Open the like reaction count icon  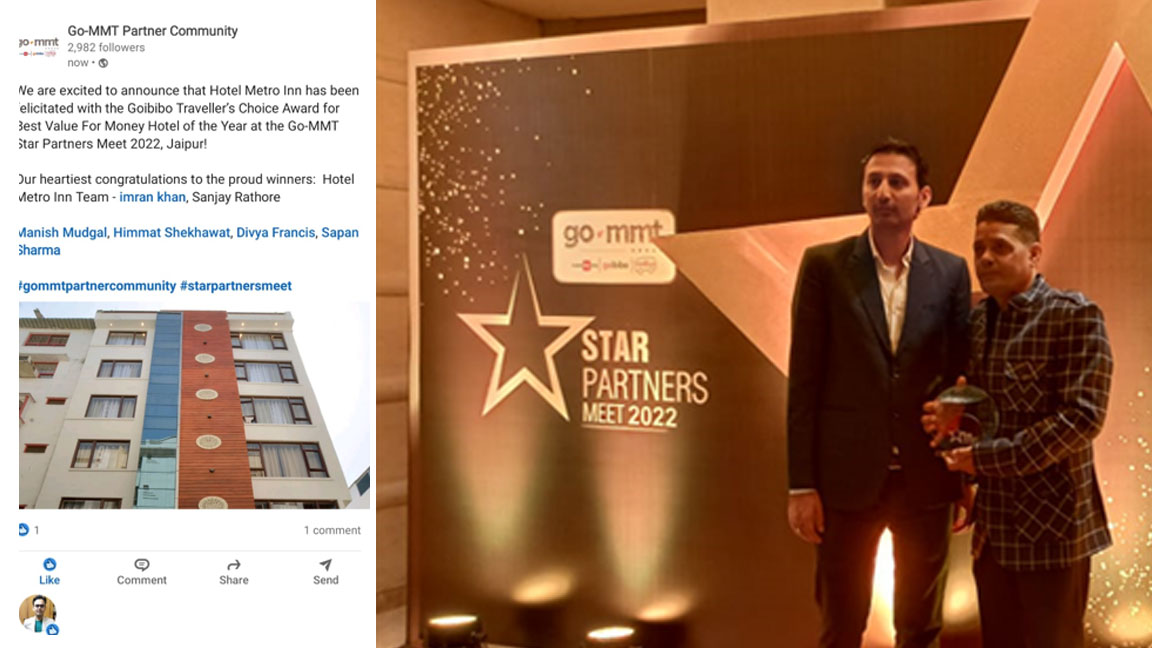click(x=24, y=530)
